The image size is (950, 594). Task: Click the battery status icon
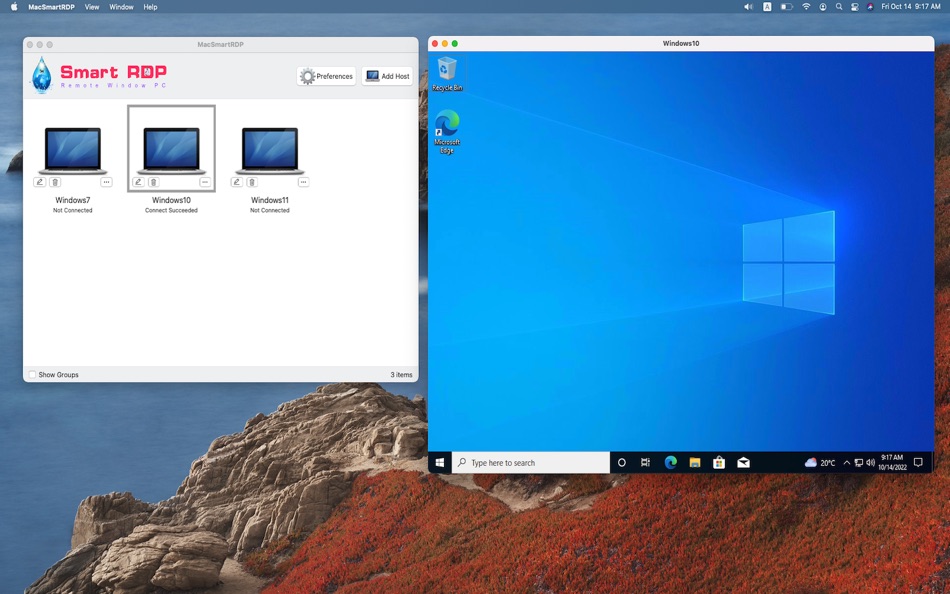[x=786, y=7]
